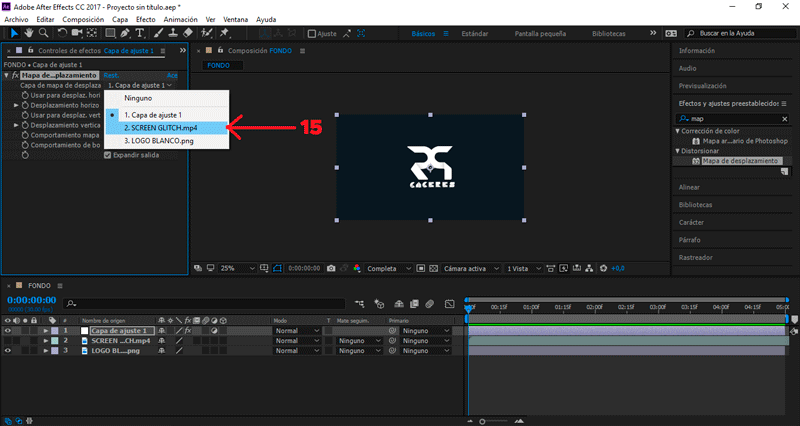Switch to the Estándar workspace

coord(474,34)
